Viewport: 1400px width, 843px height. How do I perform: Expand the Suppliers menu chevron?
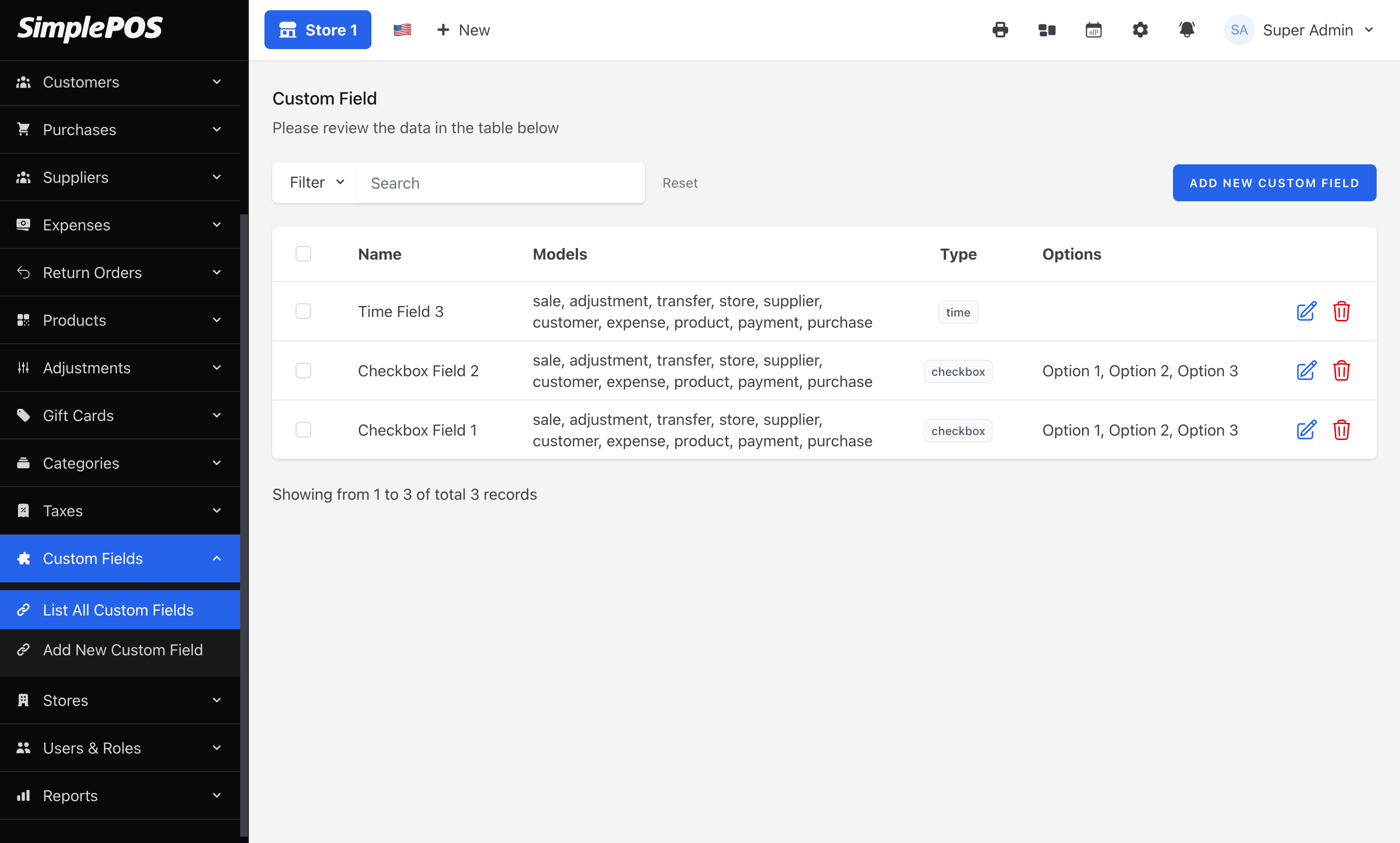(217, 177)
